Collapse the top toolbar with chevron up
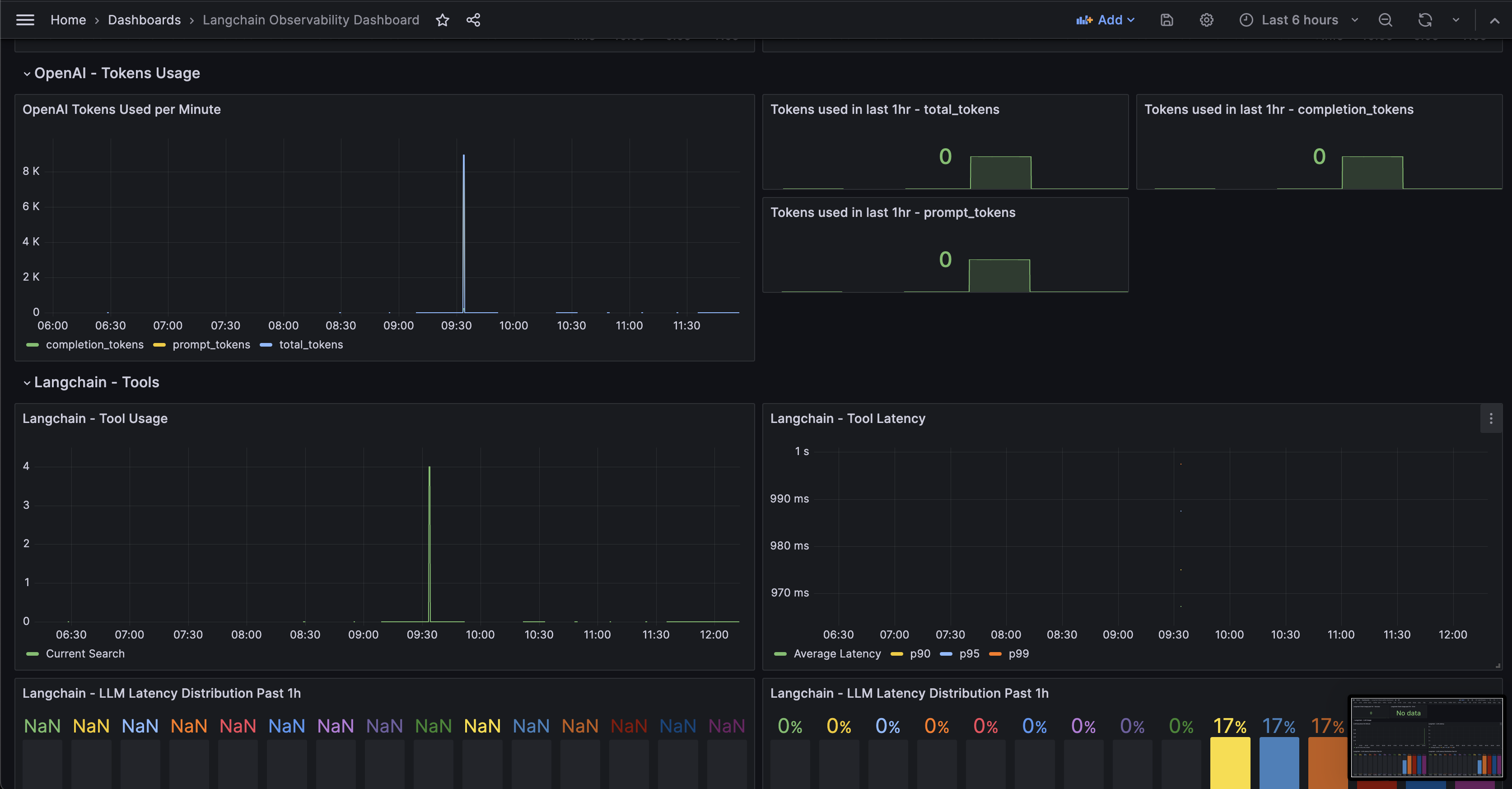This screenshot has width=1512, height=789. click(1494, 20)
